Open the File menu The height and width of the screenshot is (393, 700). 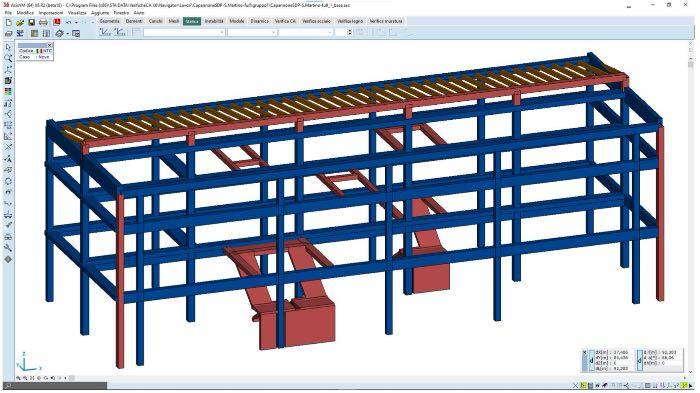8,13
